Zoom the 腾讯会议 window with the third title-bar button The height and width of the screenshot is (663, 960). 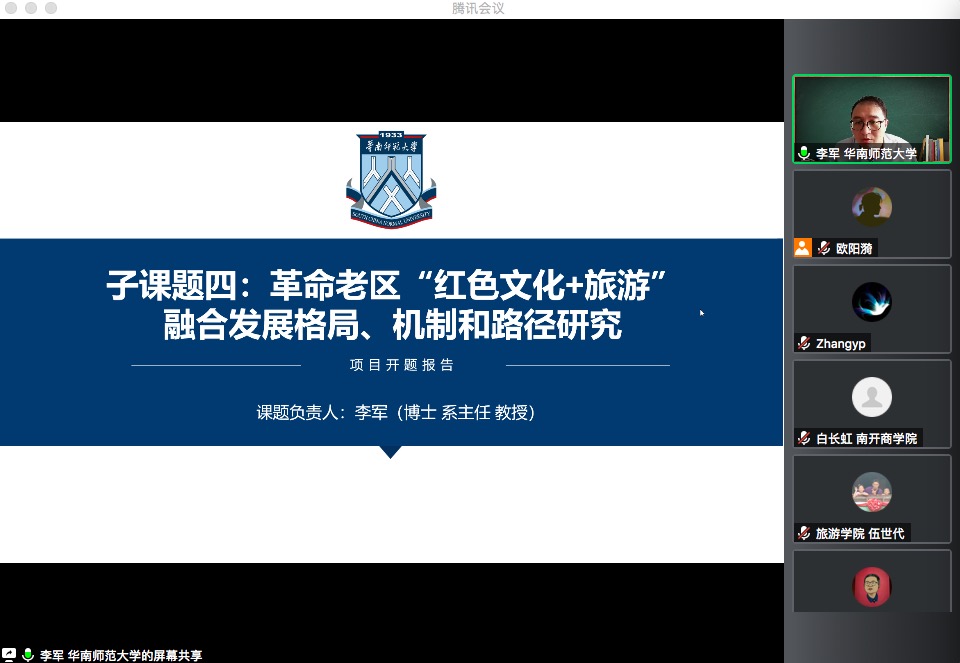click(x=51, y=8)
